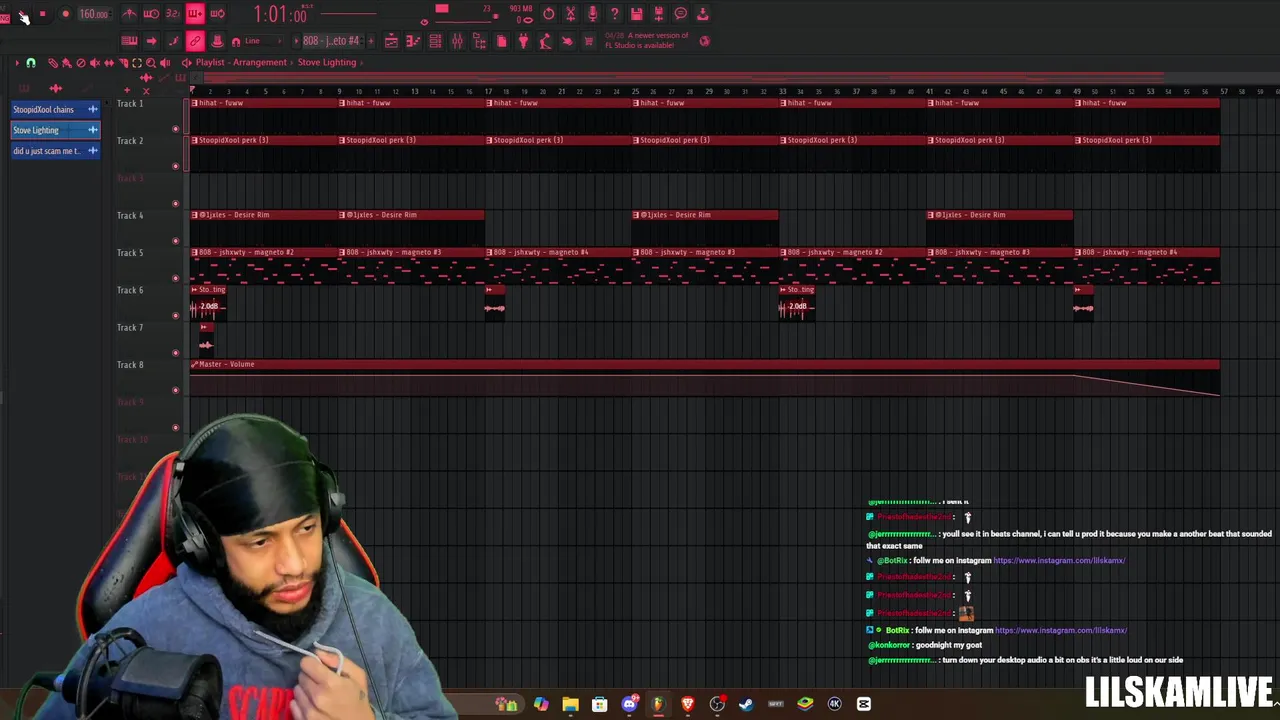This screenshot has width=1280, height=720.
Task: Click the download content icon
Action: 702,14
